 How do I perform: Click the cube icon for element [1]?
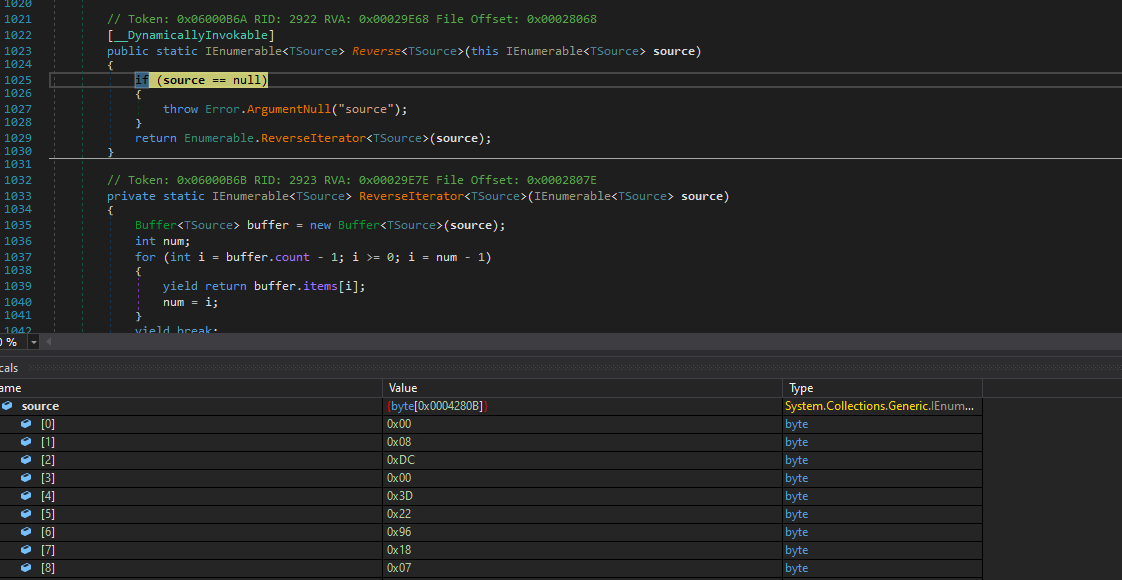point(26,441)
